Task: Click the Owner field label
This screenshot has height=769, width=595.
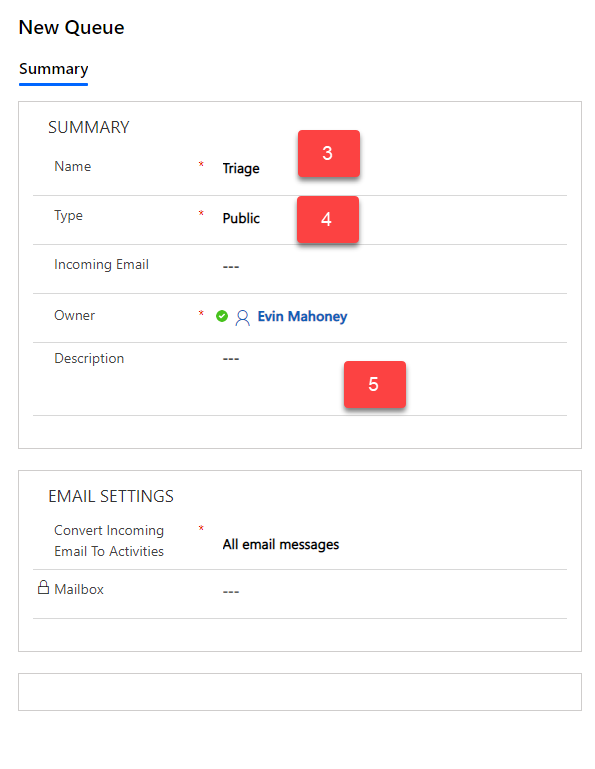Action: point(75,315)
